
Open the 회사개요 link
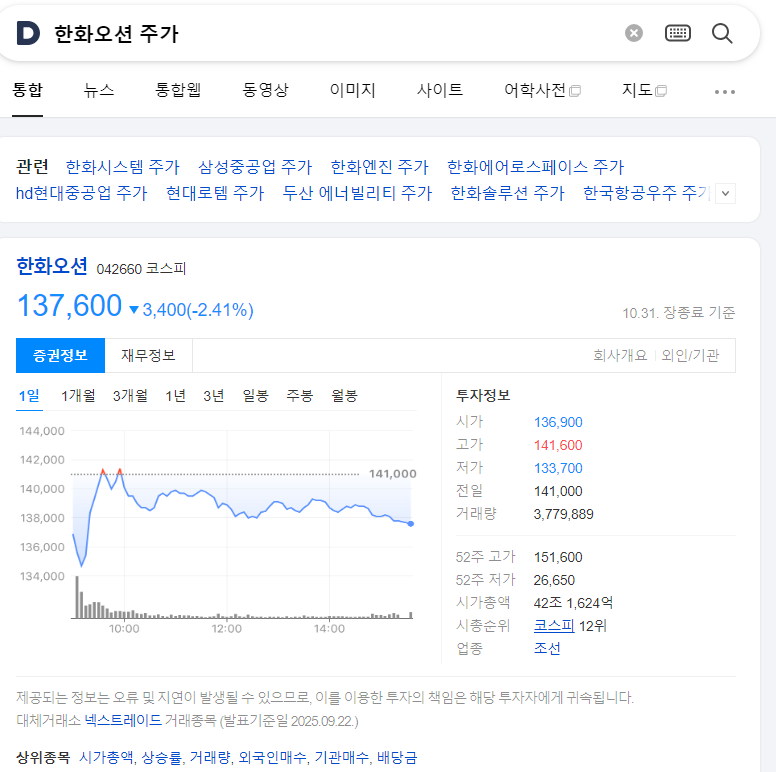[x=620, y=355]
